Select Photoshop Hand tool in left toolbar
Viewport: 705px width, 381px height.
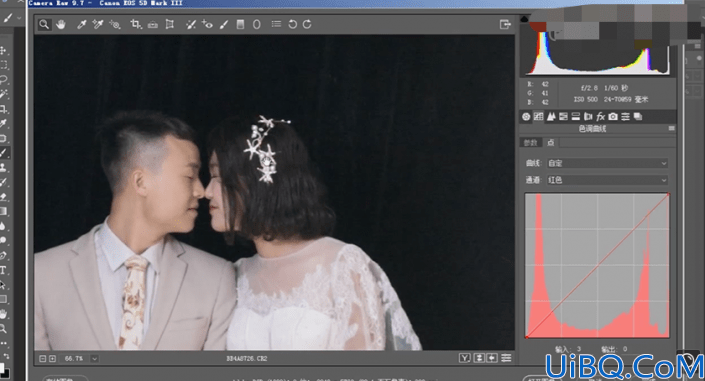point(4,314)
